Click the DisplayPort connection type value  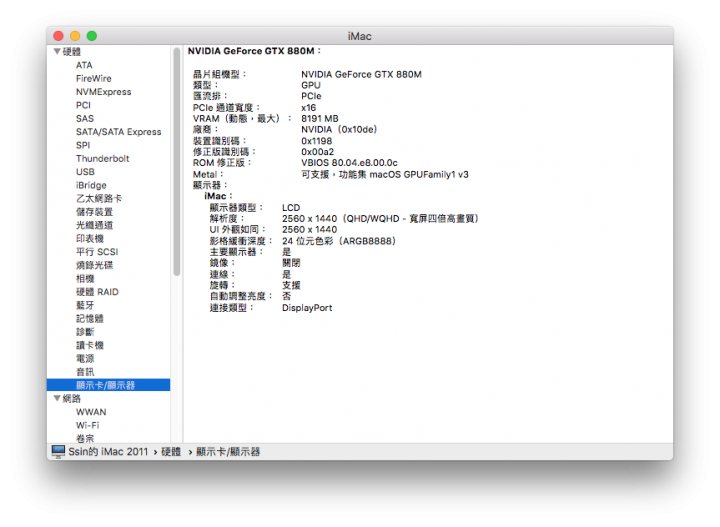307,308
